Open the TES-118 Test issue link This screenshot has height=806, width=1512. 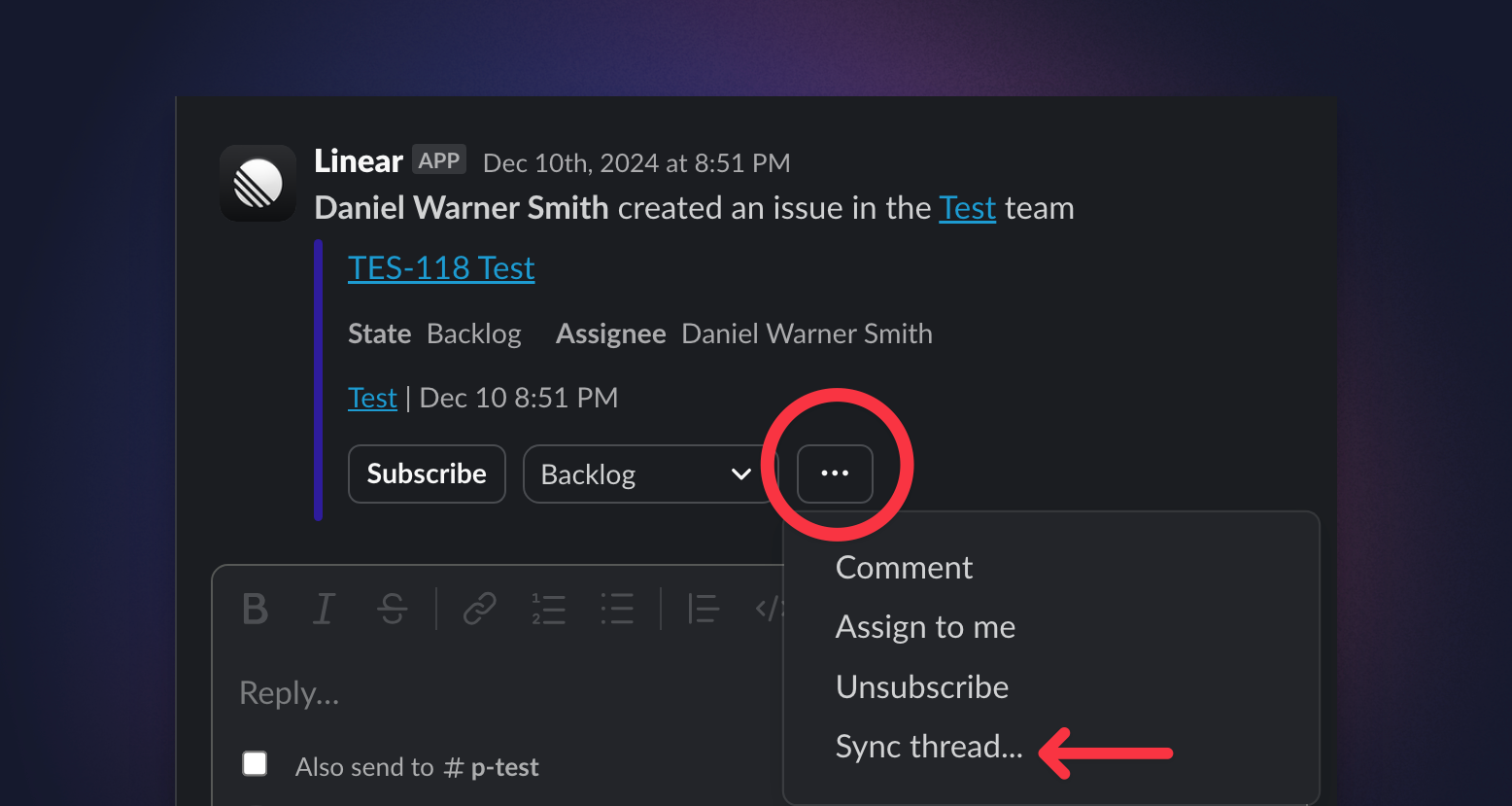tap(441, 267)
